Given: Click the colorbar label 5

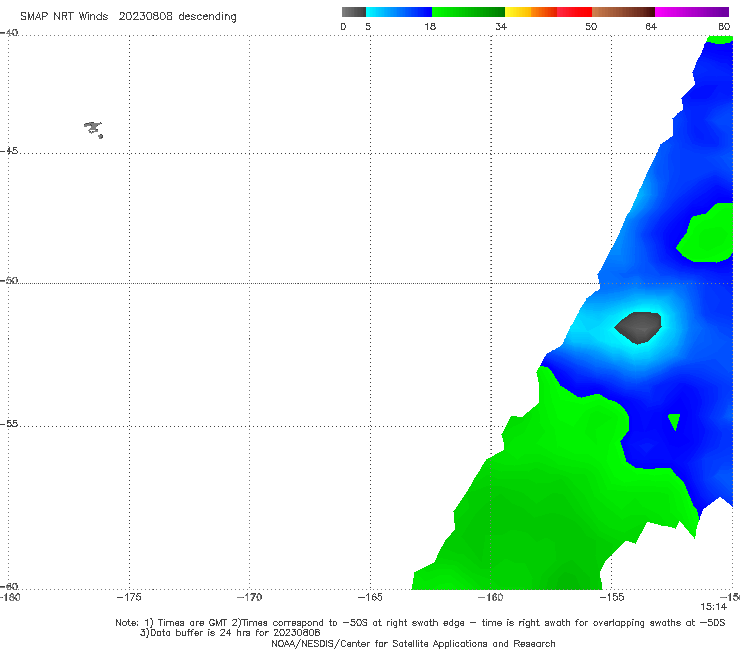Looking at the screenshot, I should pos(368,26).
